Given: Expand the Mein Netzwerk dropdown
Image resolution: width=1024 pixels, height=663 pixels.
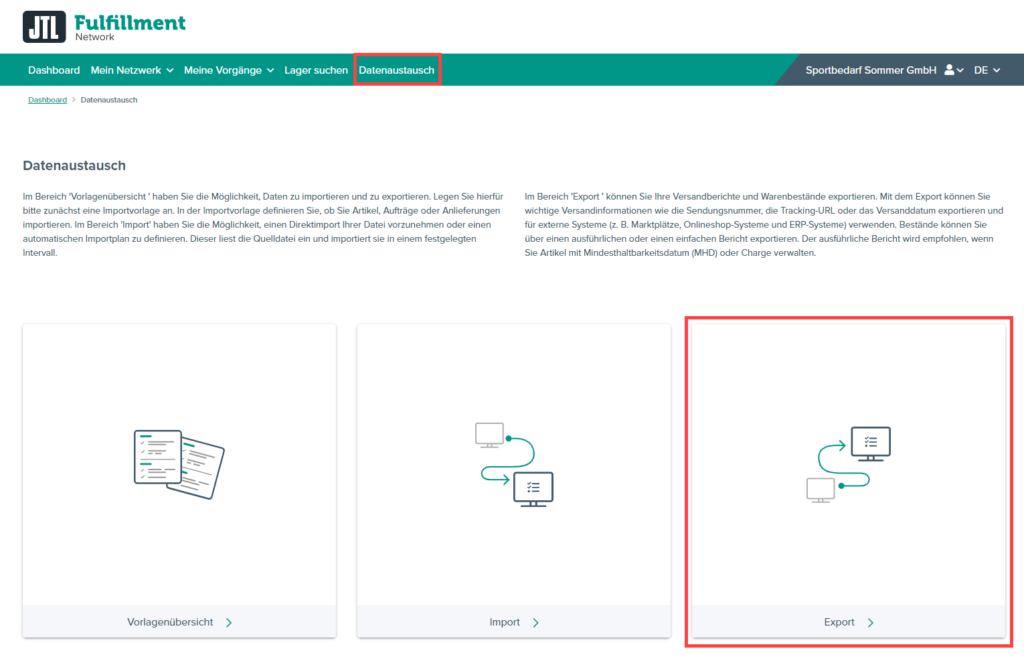Looking at the screenshot, I should [132, 70].
